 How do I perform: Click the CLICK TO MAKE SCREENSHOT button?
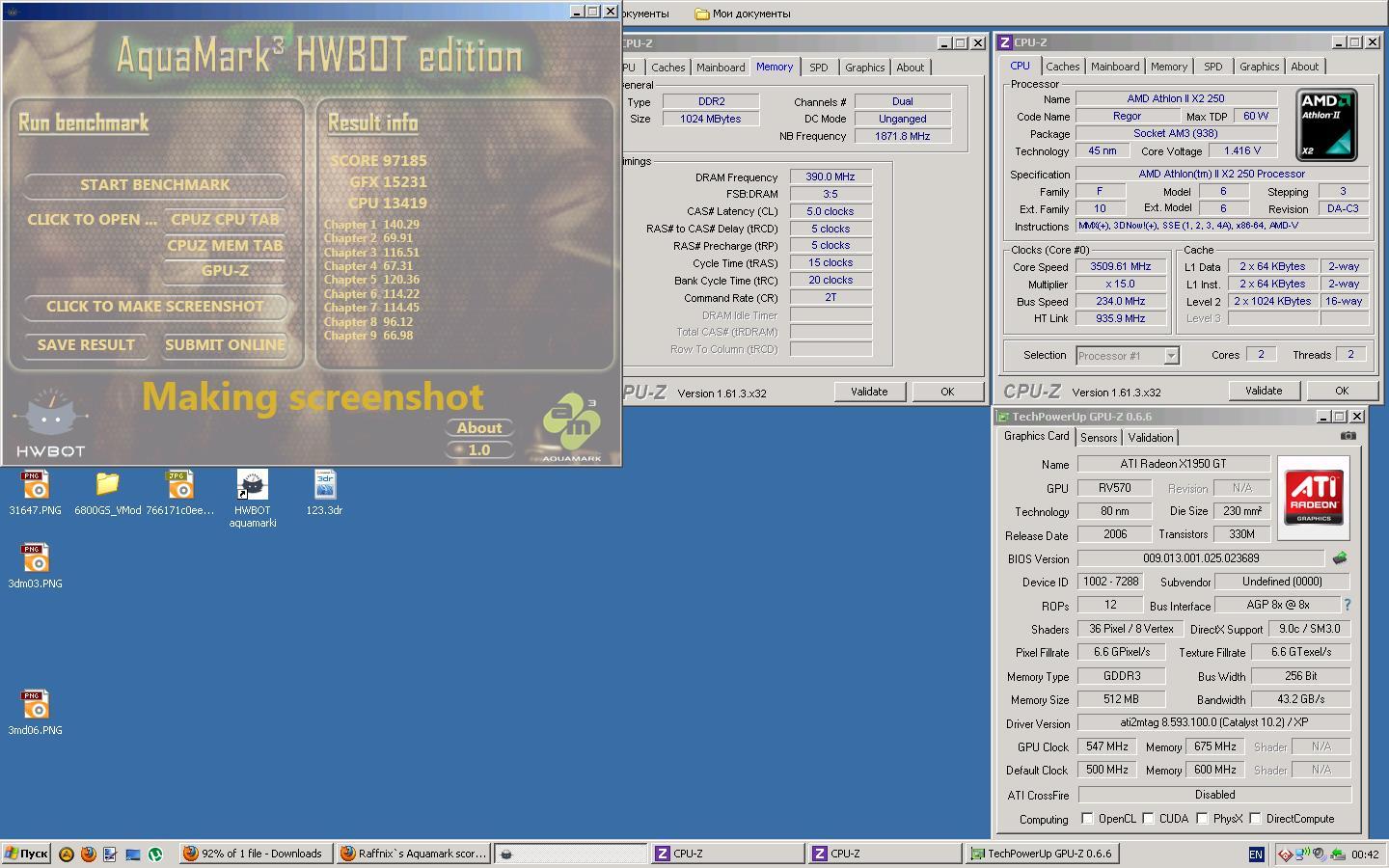pos(155,306)
